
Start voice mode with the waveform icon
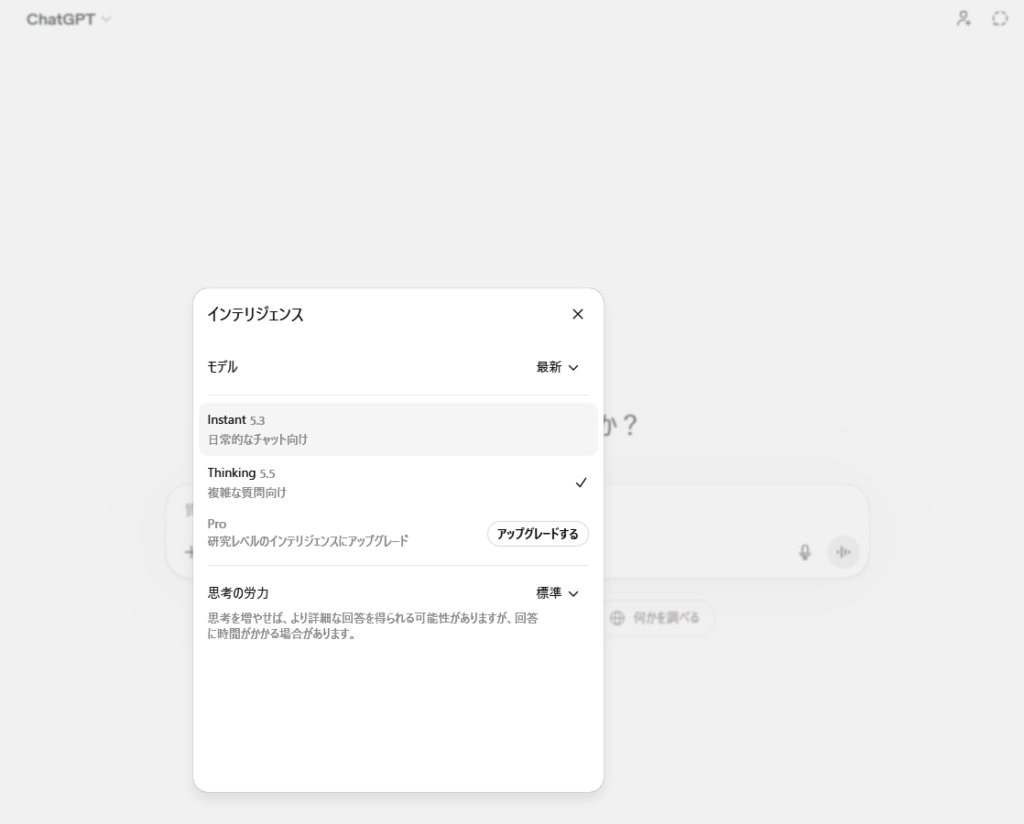coord(843,552)
